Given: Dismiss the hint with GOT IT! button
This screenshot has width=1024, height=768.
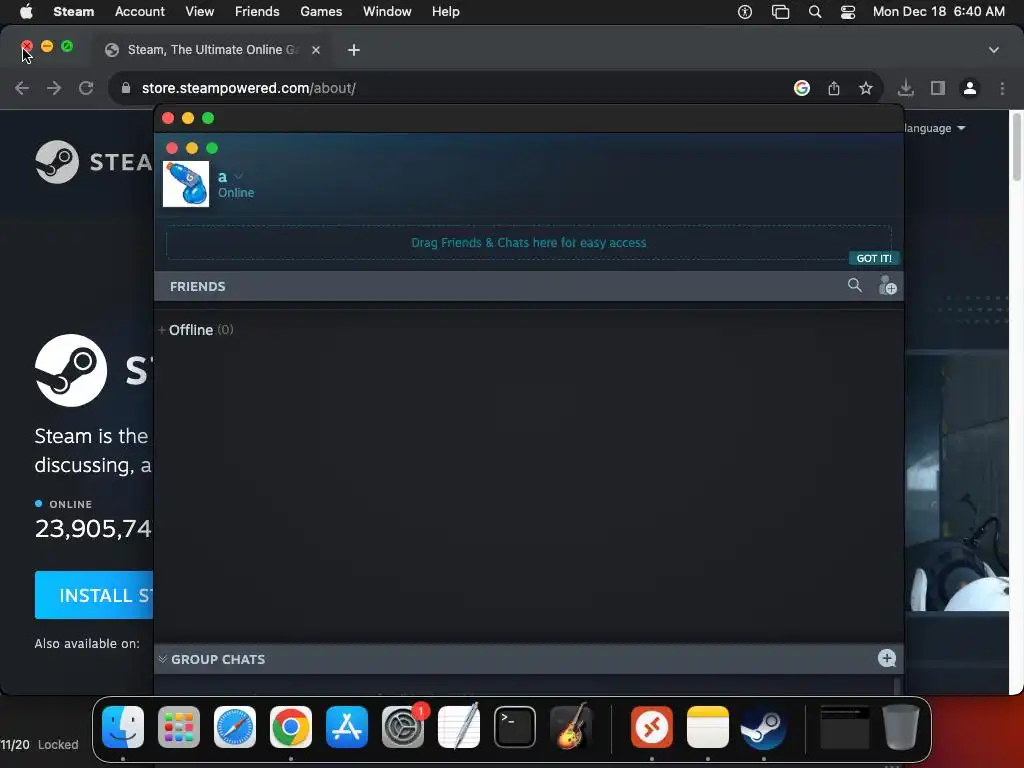Looking at the screenshot, I should click(x=874, y=258).
